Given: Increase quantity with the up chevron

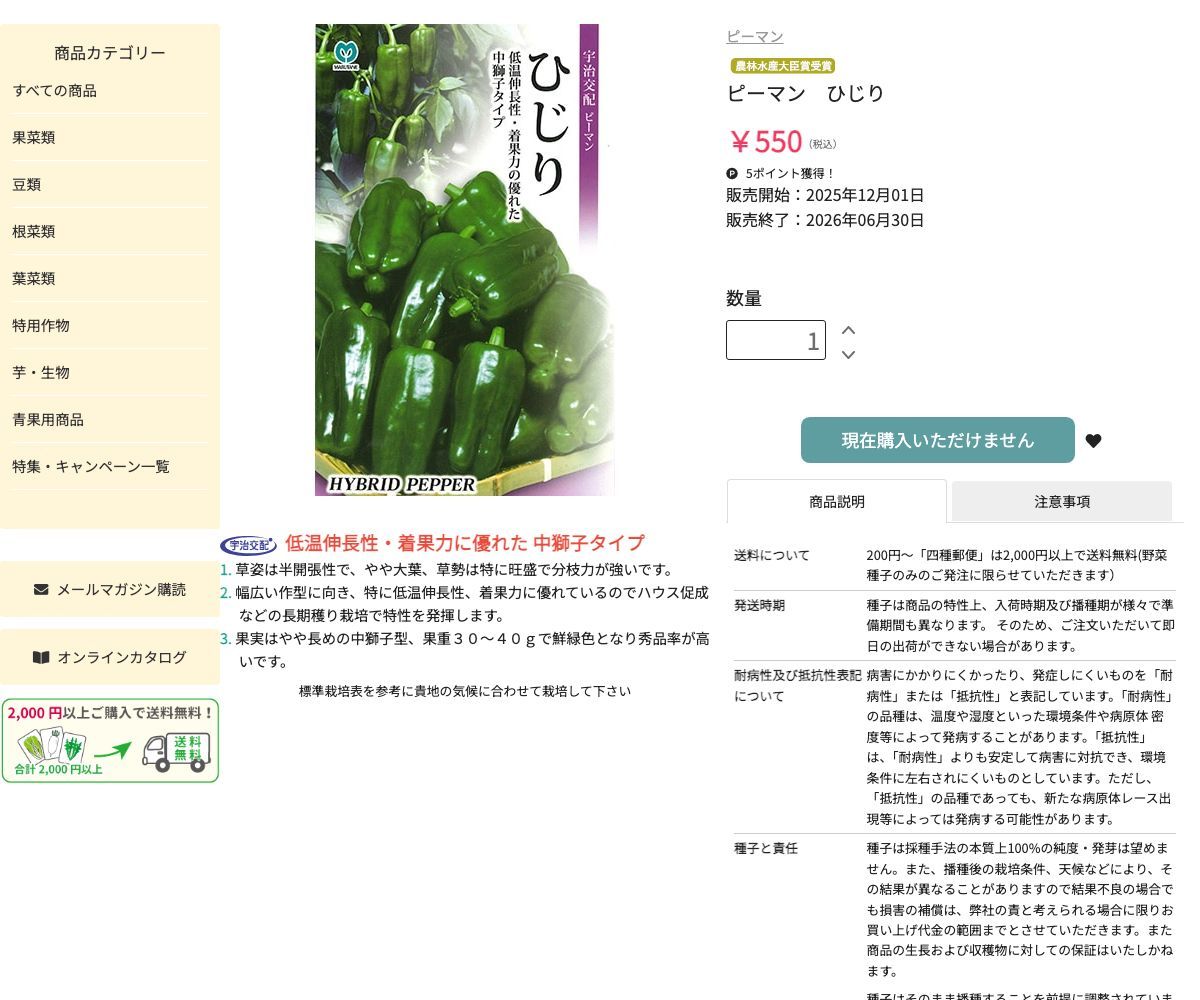Looking at the screenshot, I should [848, 328].
